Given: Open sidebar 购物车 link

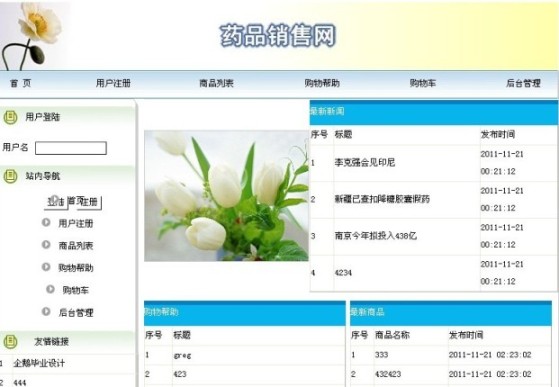Looking at the screenshot, I should pyautogui.click(x=76, y=290).
